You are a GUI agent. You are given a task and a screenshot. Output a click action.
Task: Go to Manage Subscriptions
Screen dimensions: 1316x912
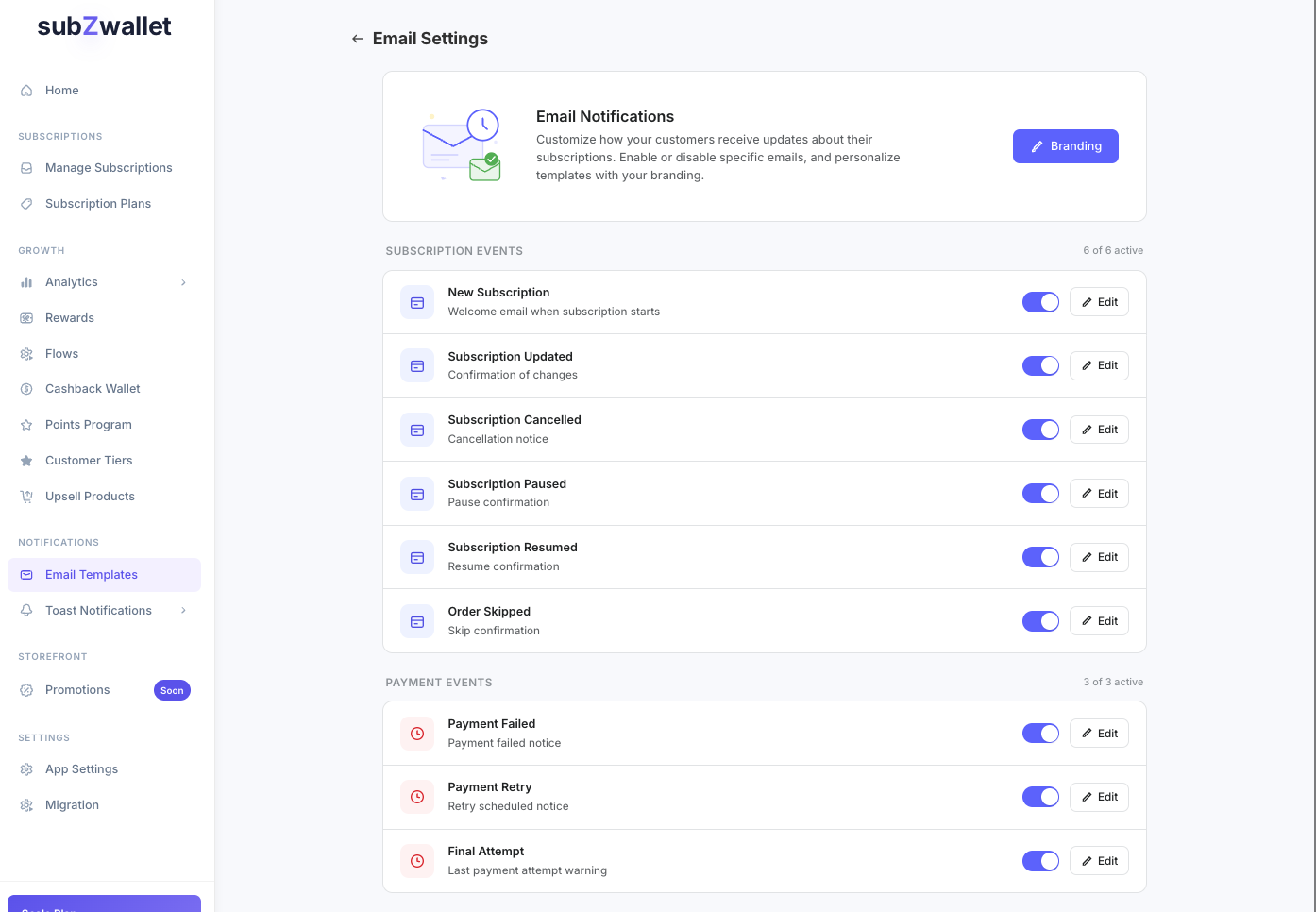(x=104, y=168)
